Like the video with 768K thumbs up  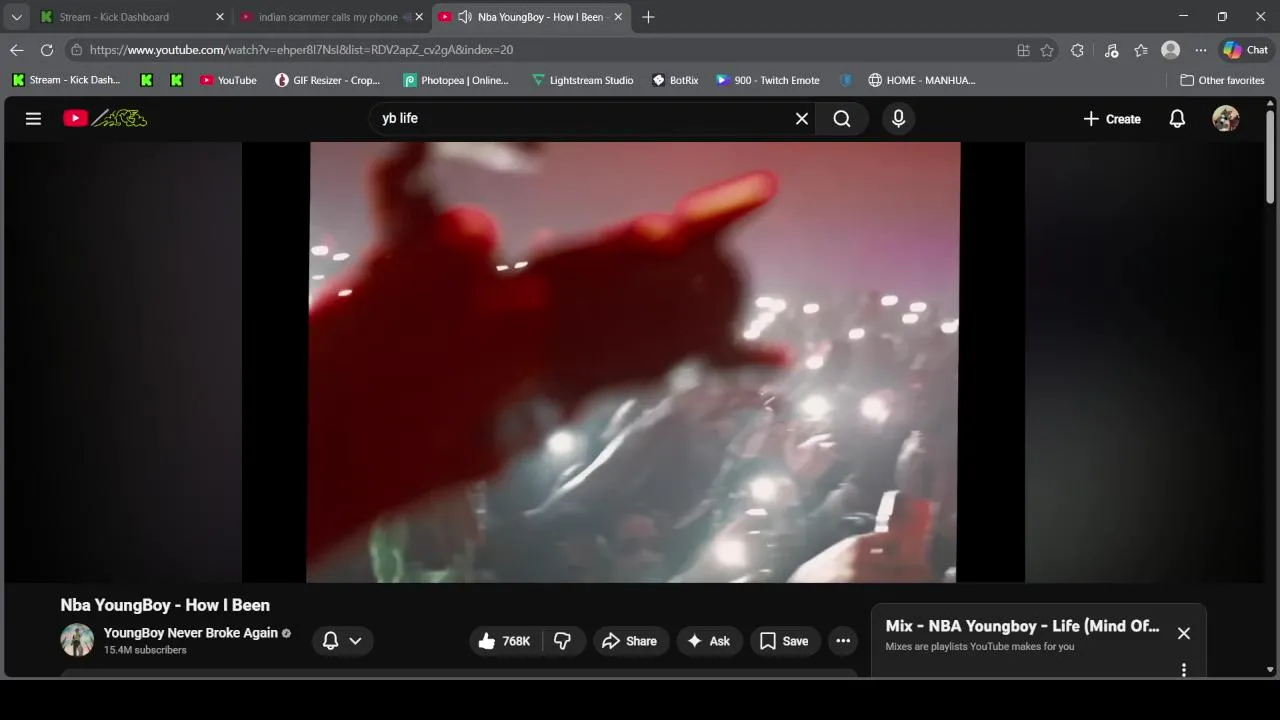[x=504, y=641]
